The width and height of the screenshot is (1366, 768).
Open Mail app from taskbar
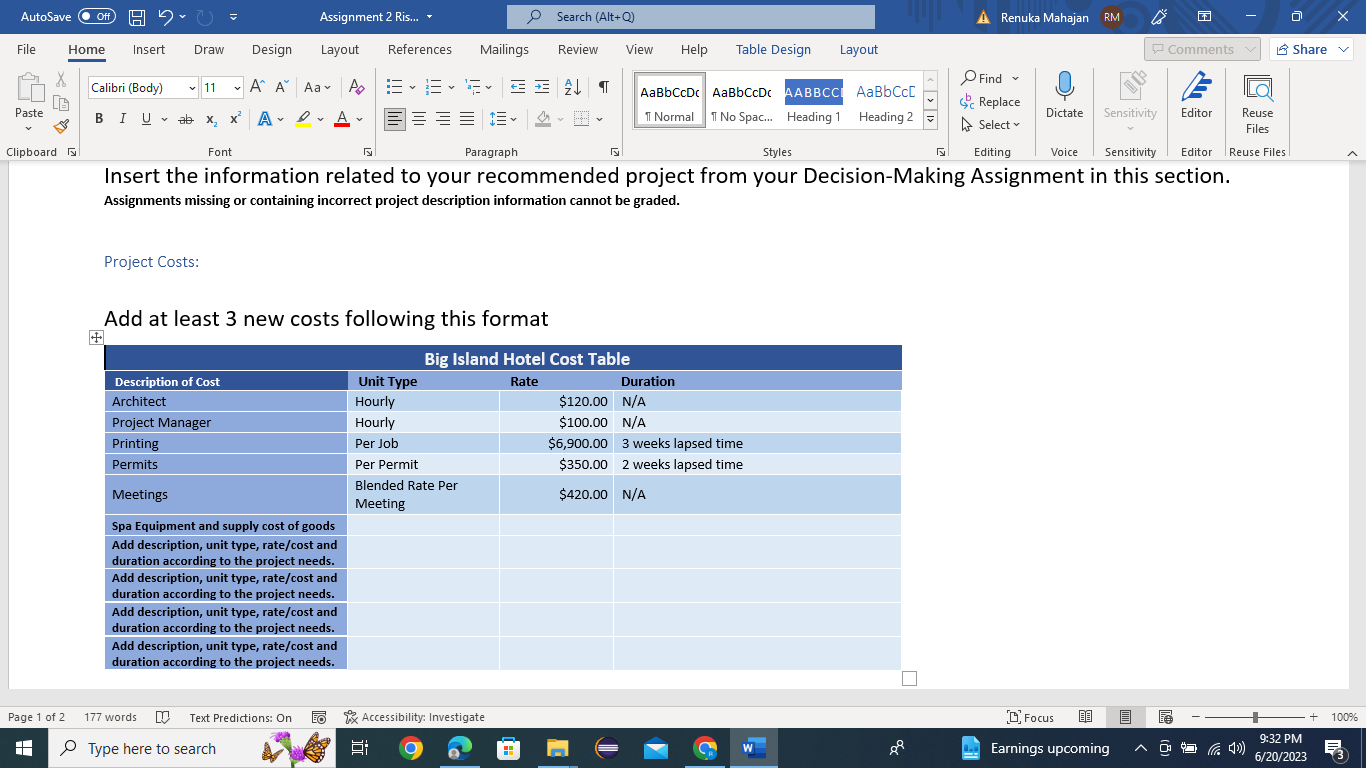[655, 748]
